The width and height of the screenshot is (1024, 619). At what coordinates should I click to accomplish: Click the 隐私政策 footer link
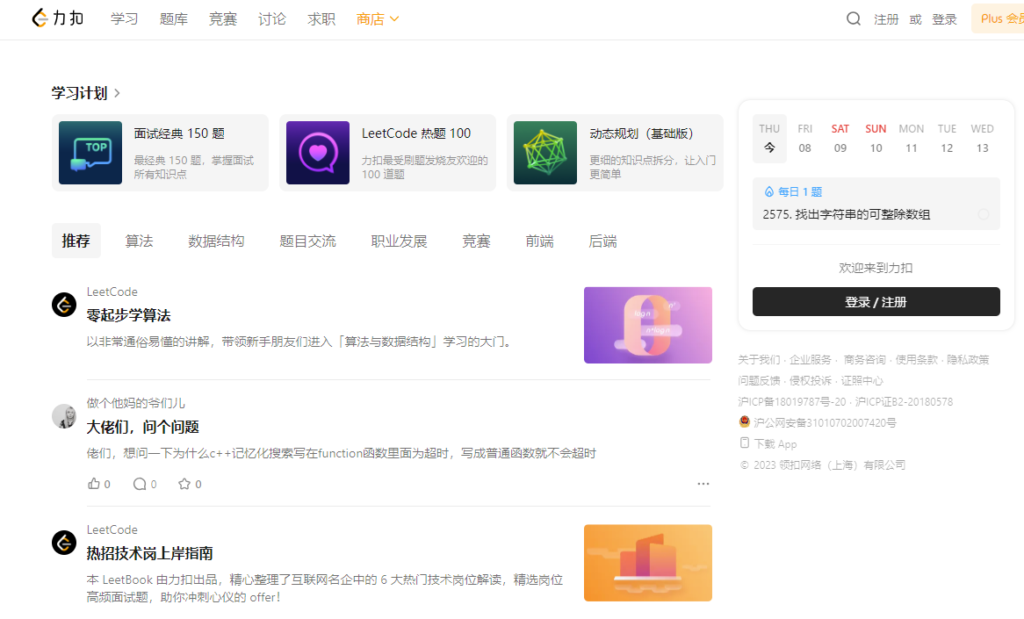(x=968, y=360)
